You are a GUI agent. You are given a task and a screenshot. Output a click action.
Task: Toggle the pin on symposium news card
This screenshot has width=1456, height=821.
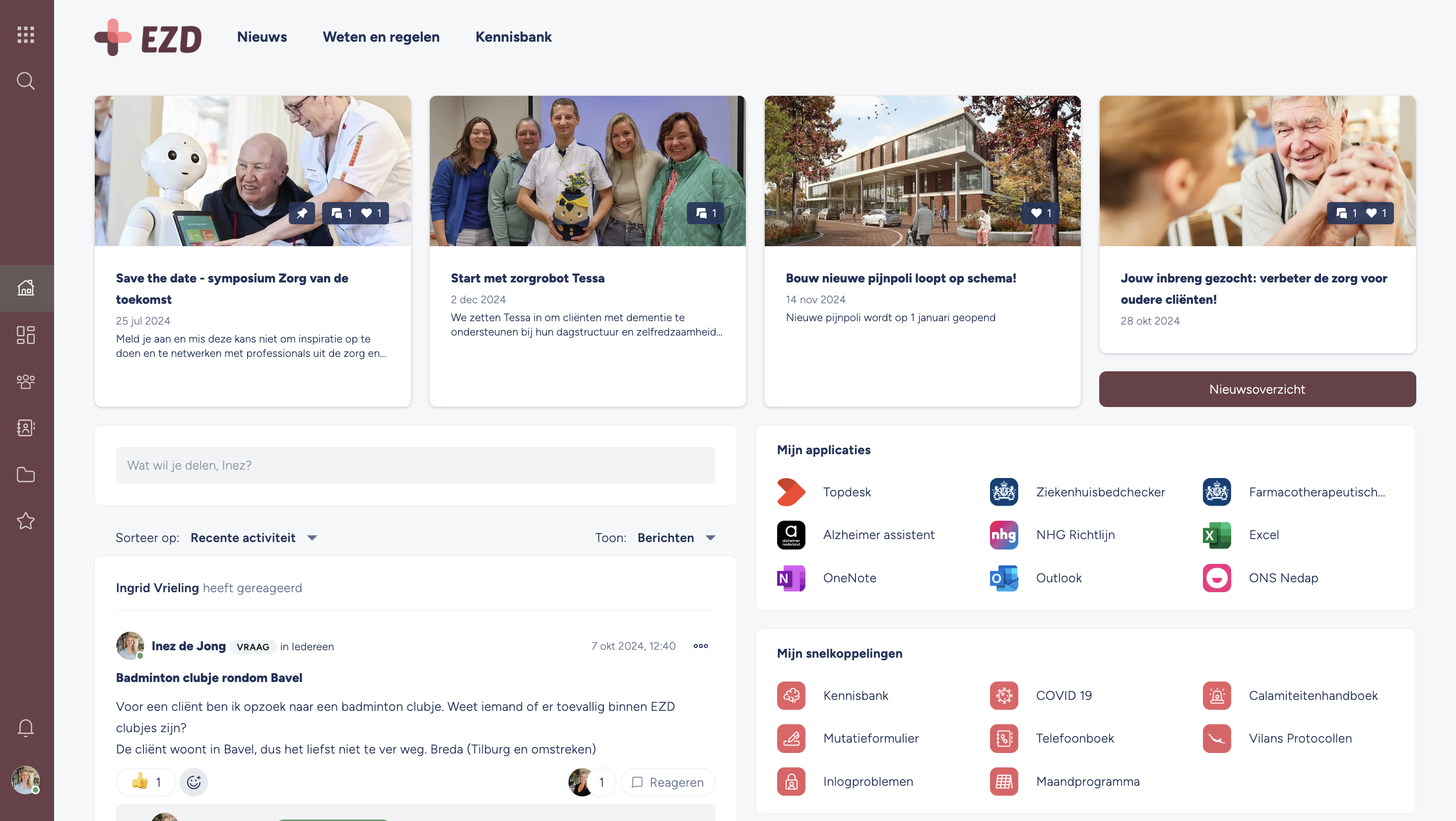click(302, 213)
